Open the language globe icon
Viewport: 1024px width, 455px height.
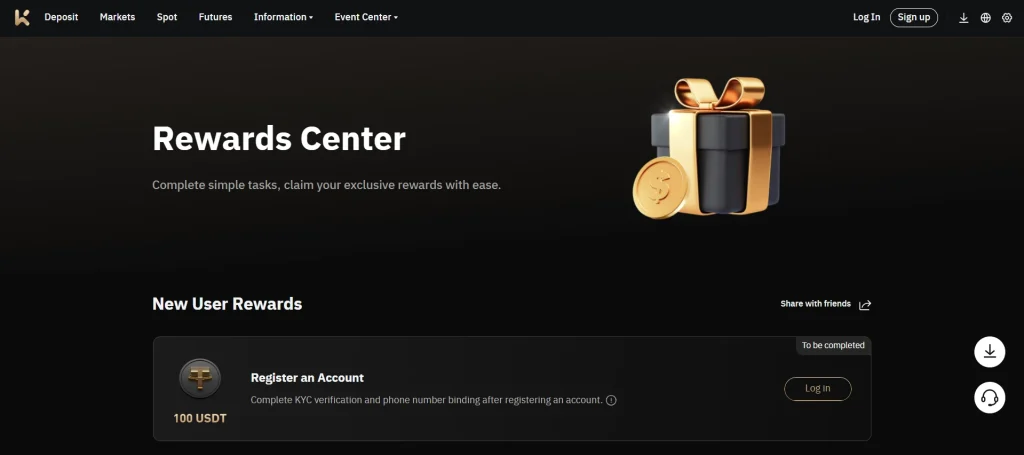tap(985, 18)
